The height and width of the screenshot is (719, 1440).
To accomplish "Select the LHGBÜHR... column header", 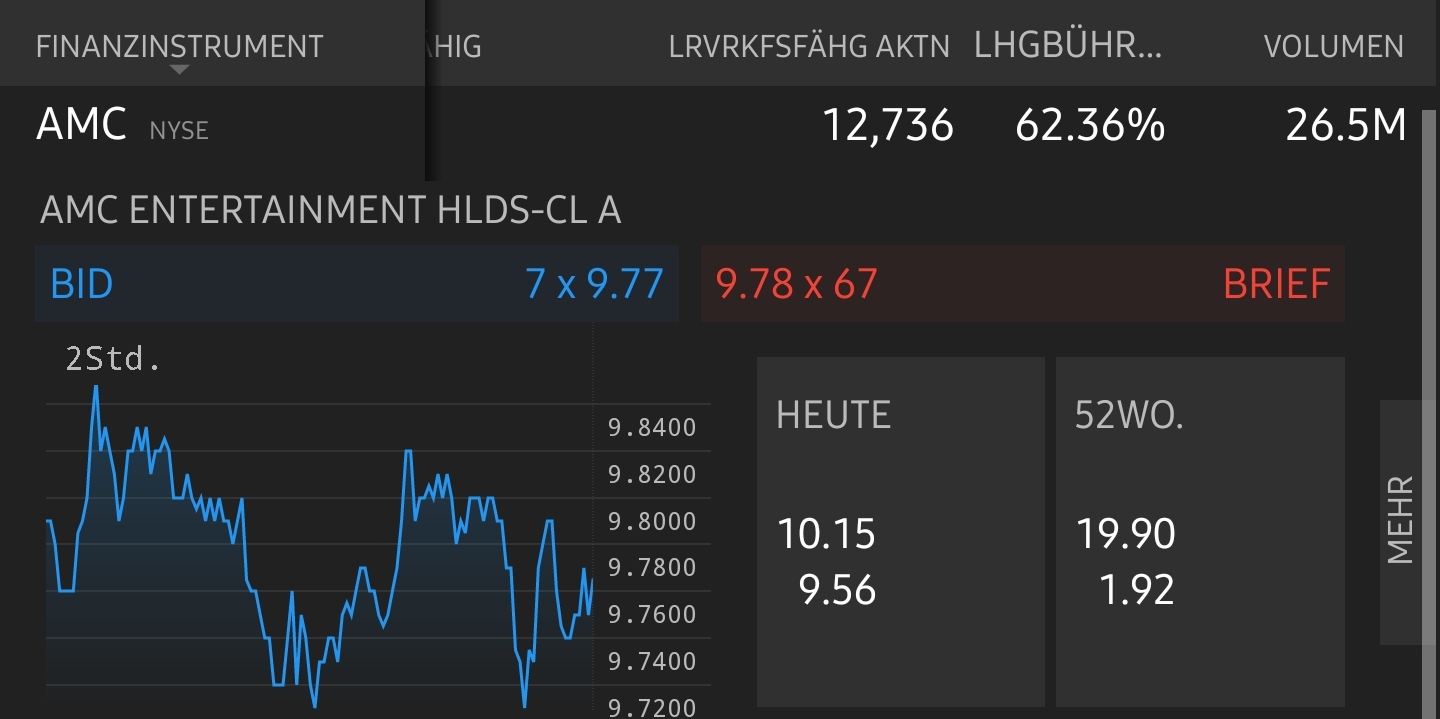I will 1068,46.
